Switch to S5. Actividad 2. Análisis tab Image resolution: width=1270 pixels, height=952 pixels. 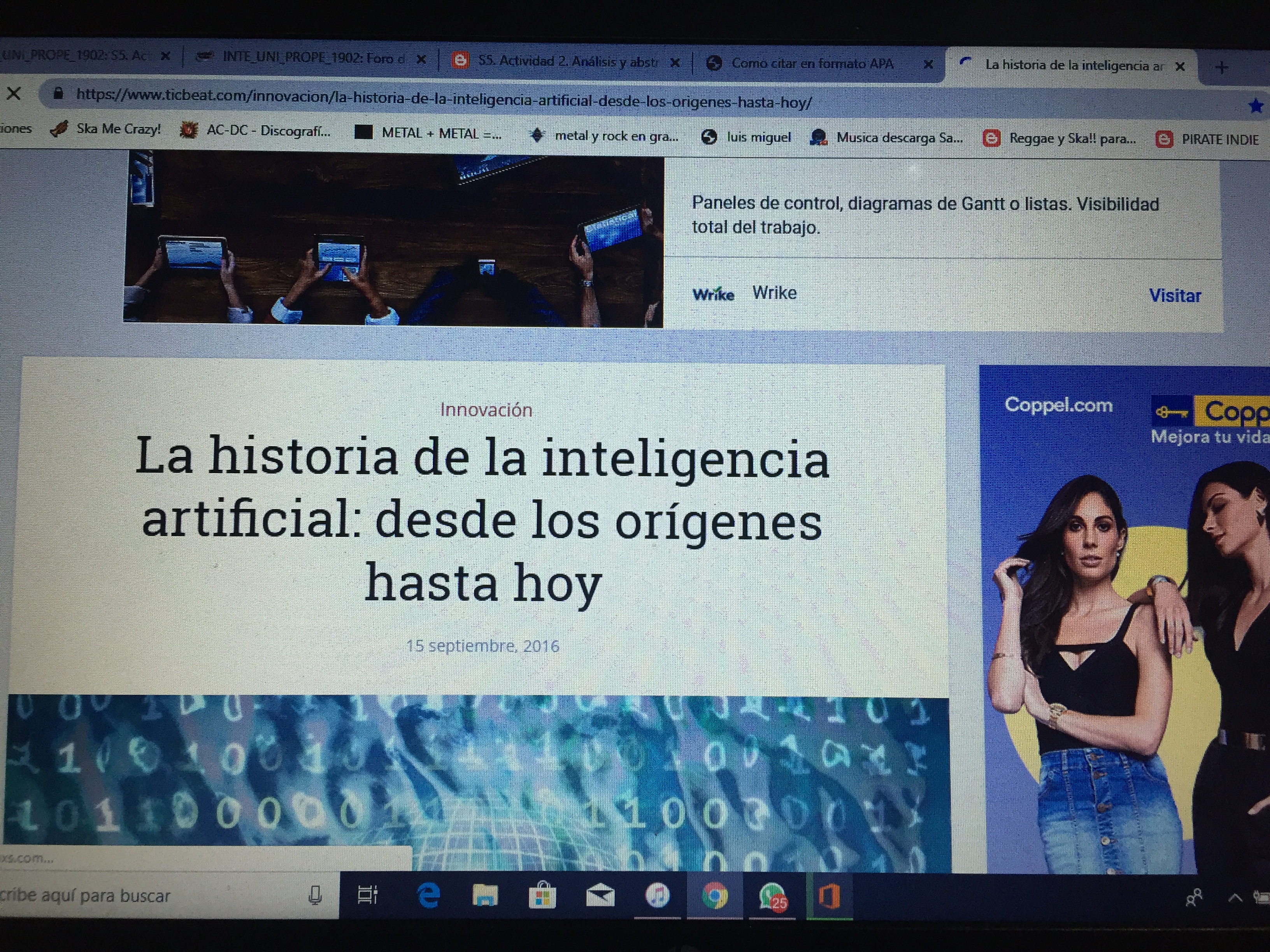click(x=567, y=61)
